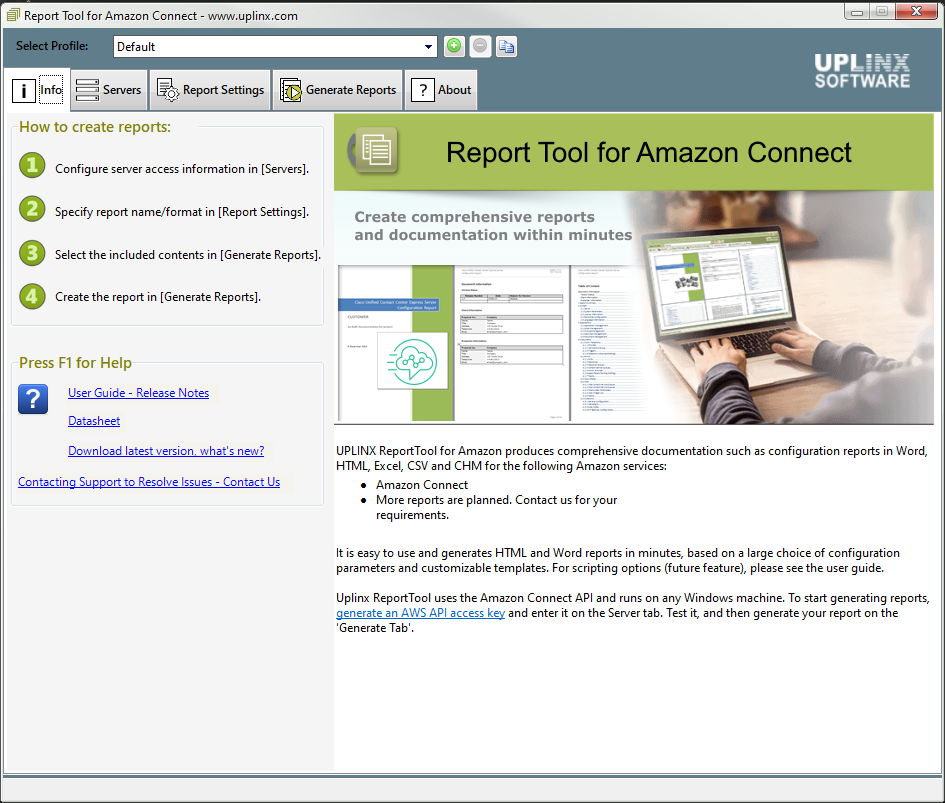The image size is (945, 803).
Task: Click 'Select the included contents in [Generate Reports].'
Action: pos(188,254)
